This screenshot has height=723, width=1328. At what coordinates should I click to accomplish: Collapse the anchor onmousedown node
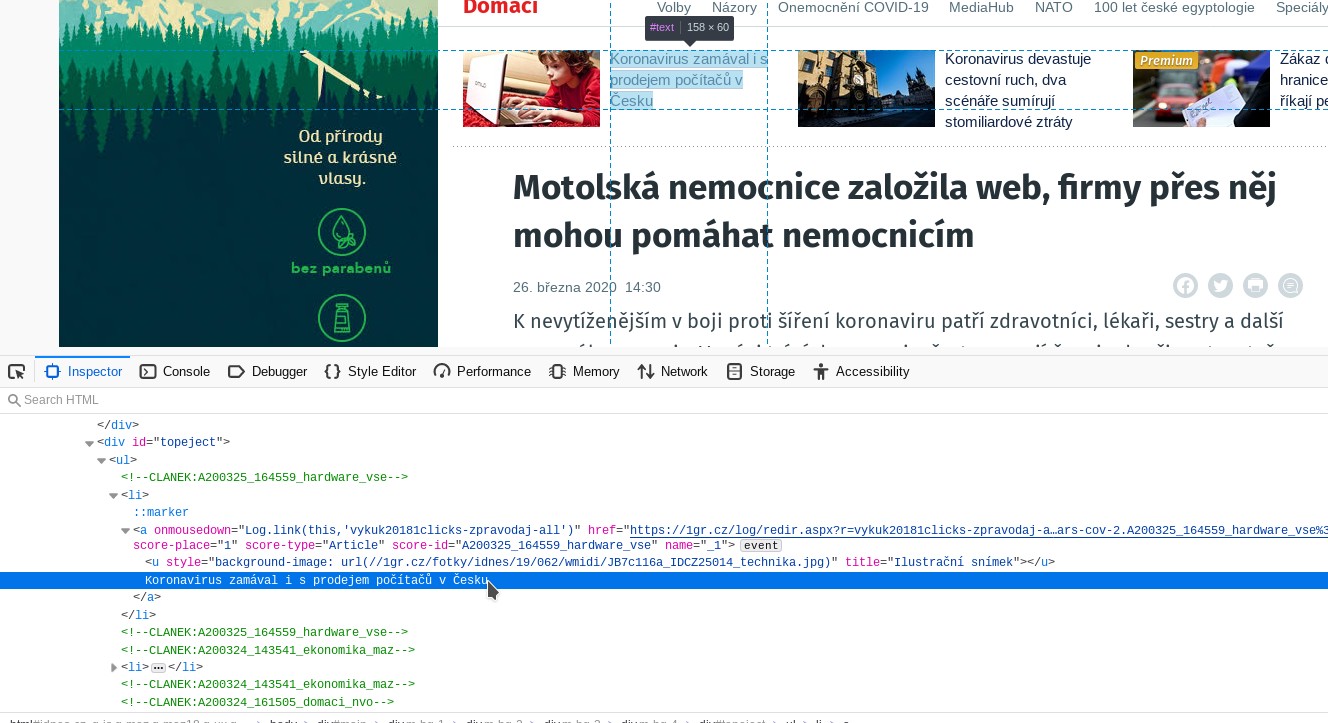[125, 530]
